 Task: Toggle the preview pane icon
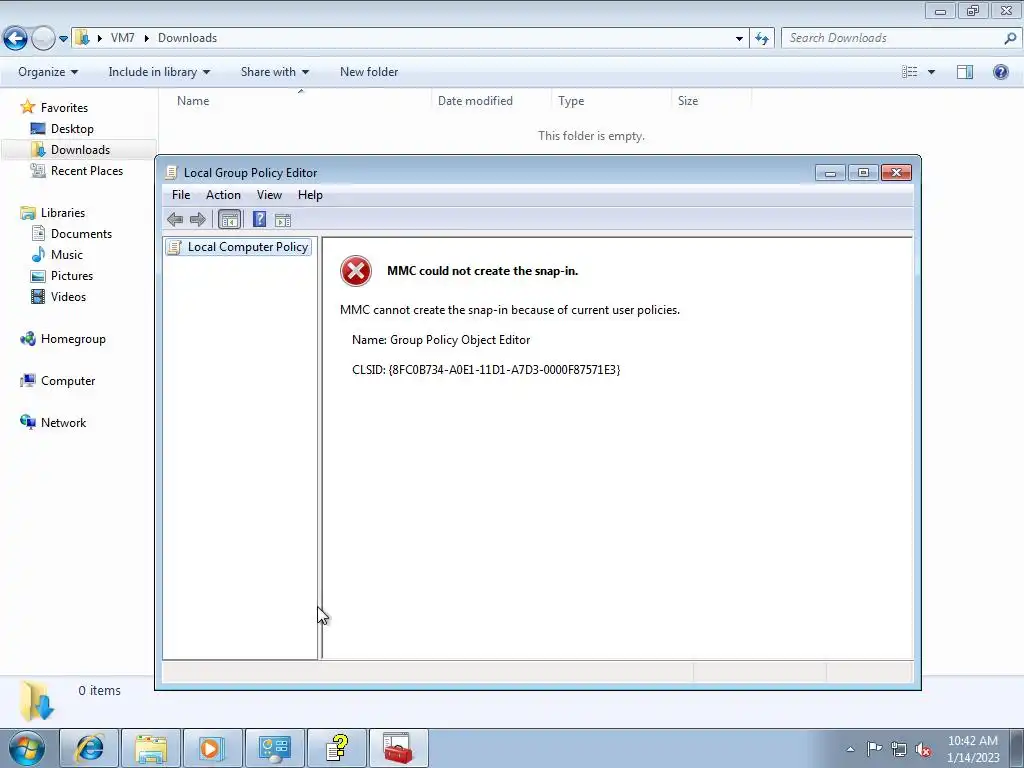point(965,72)
